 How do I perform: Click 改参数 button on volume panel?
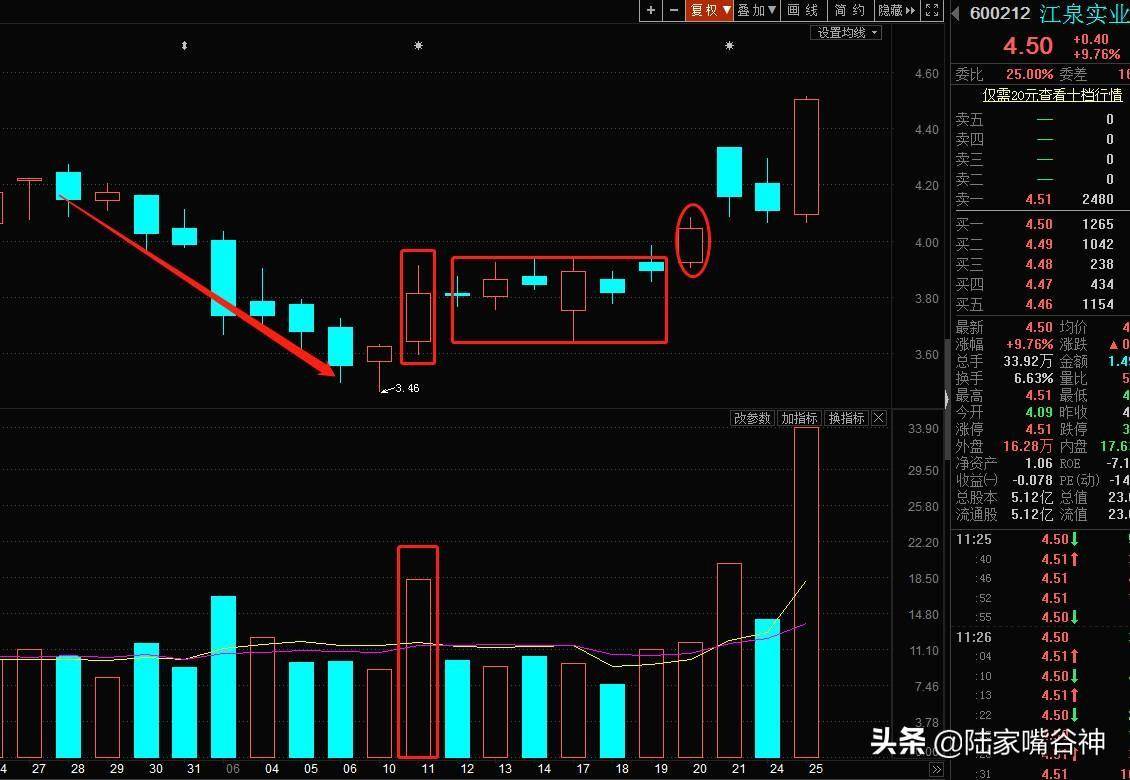pyautogui.click(x=752, y=418)
